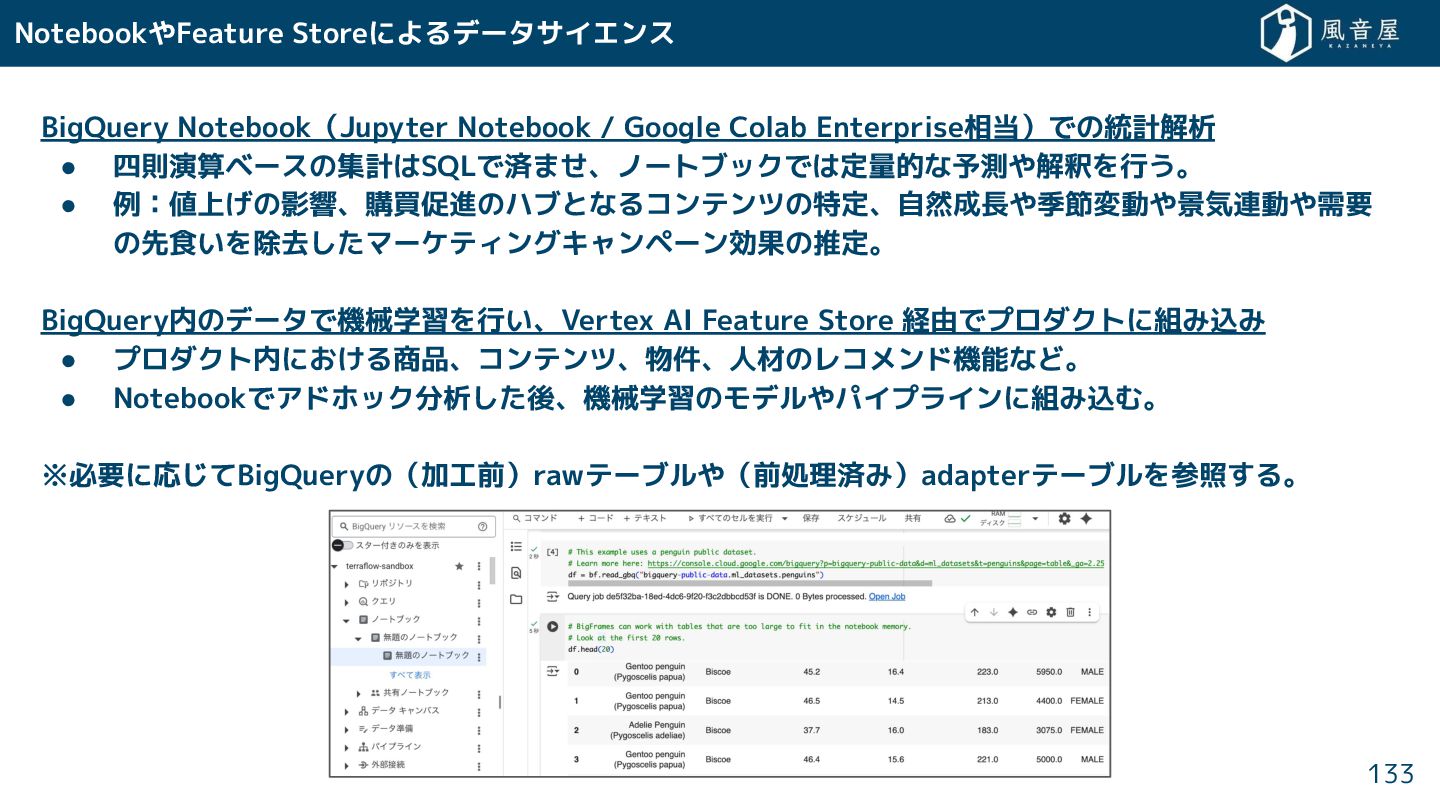
Task: Delete the cell with trash icon
Action: (x=1070, y=612)
